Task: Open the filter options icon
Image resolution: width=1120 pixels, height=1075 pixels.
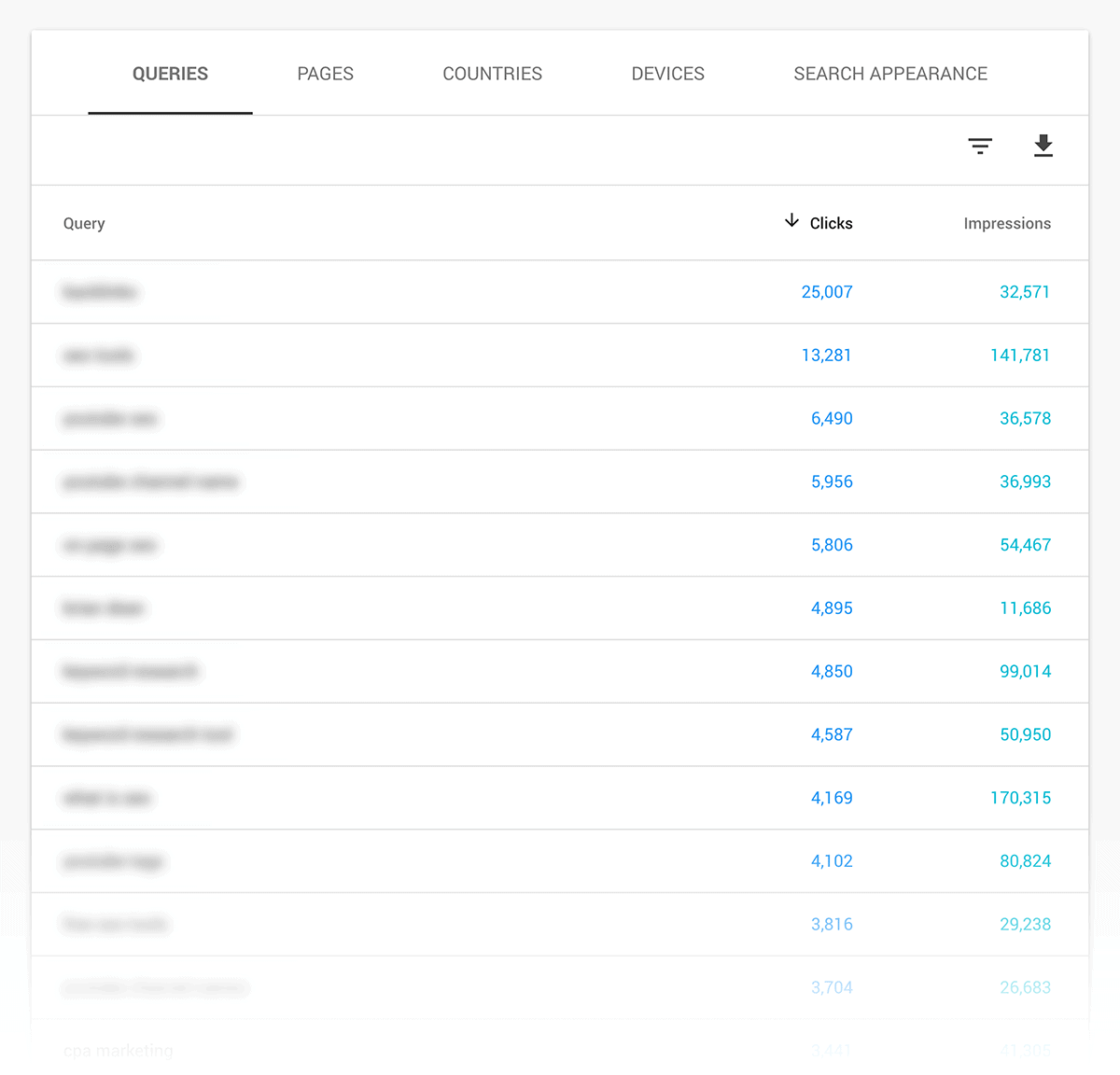Action: tap(979, 147)
